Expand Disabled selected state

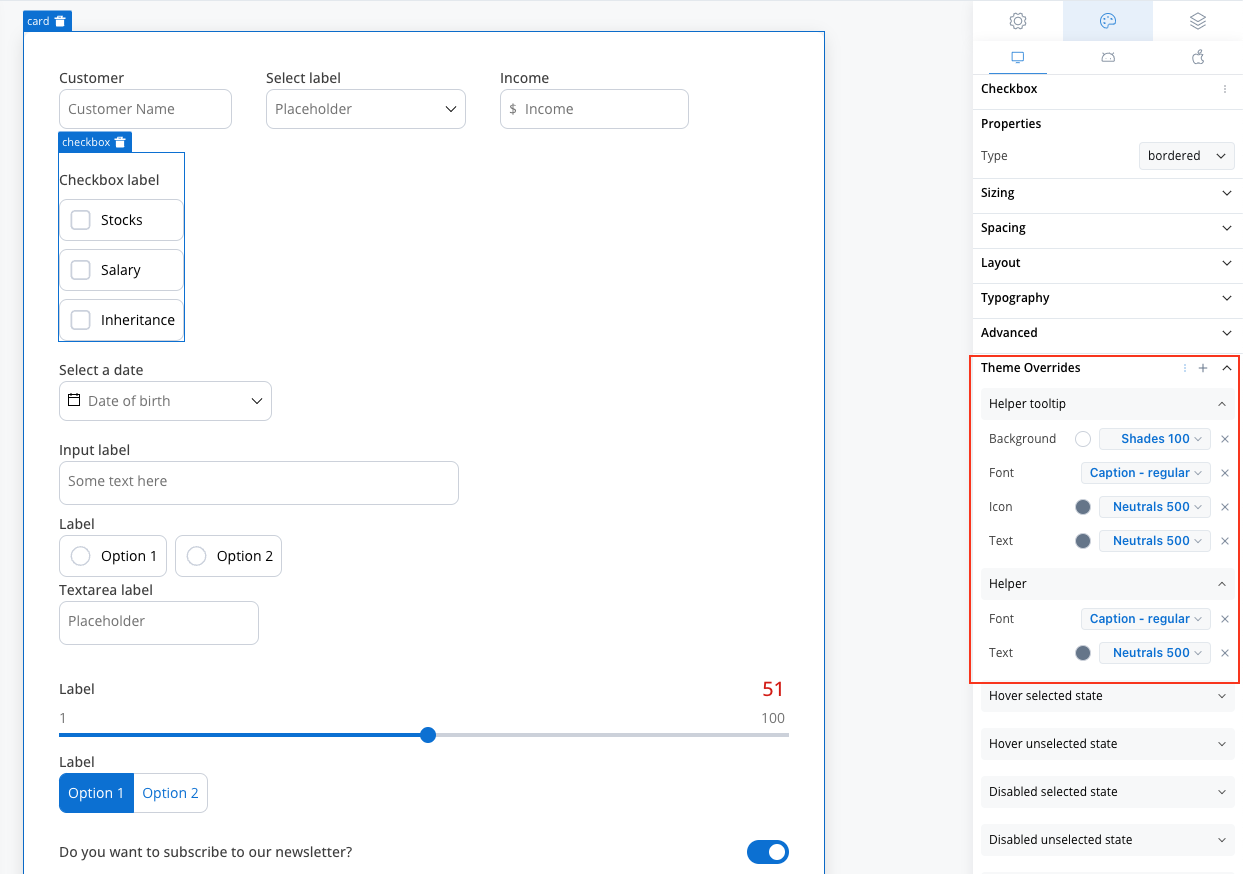pos(1108,792)
